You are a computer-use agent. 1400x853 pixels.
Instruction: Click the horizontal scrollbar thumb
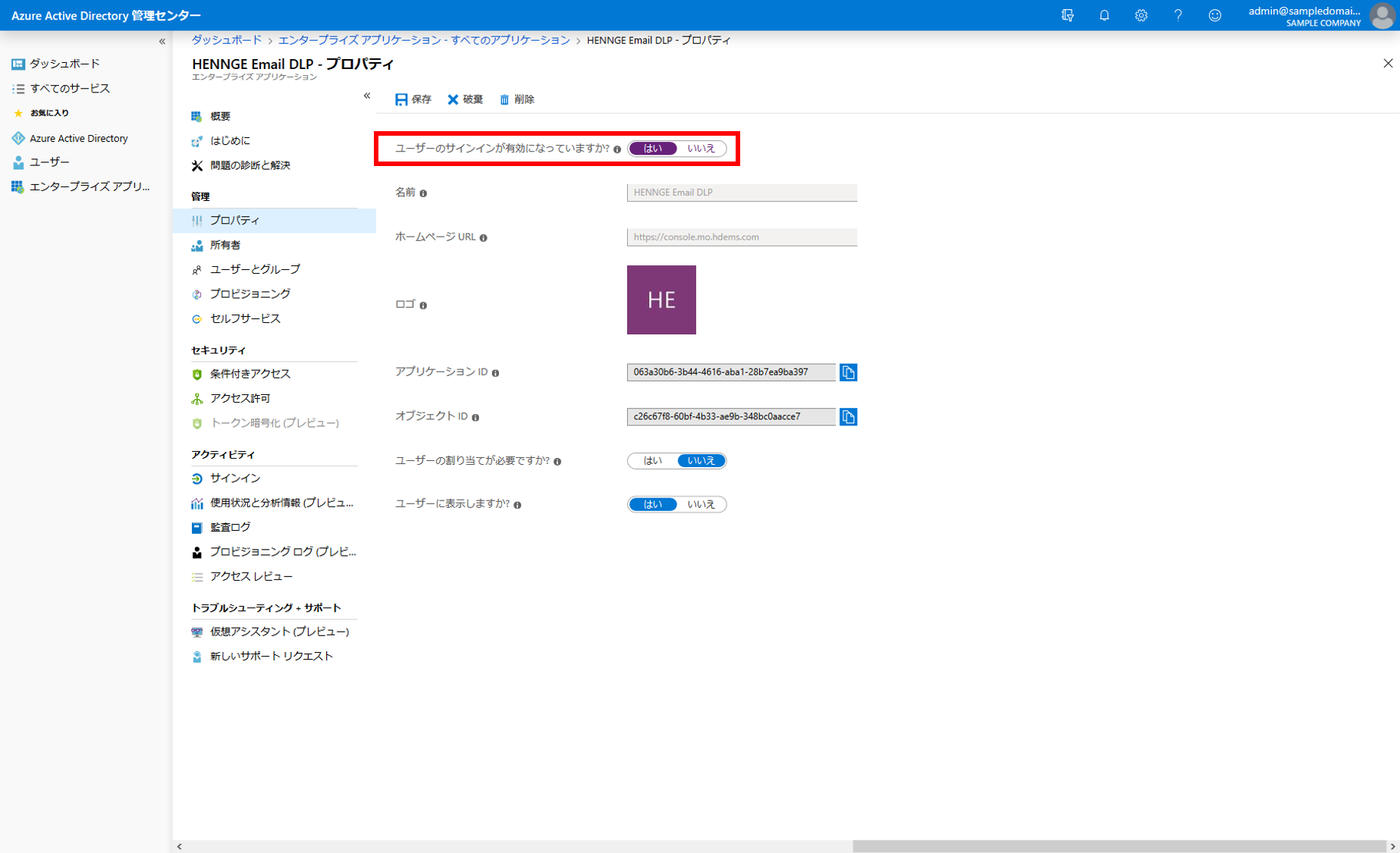tap(1119, 846)
